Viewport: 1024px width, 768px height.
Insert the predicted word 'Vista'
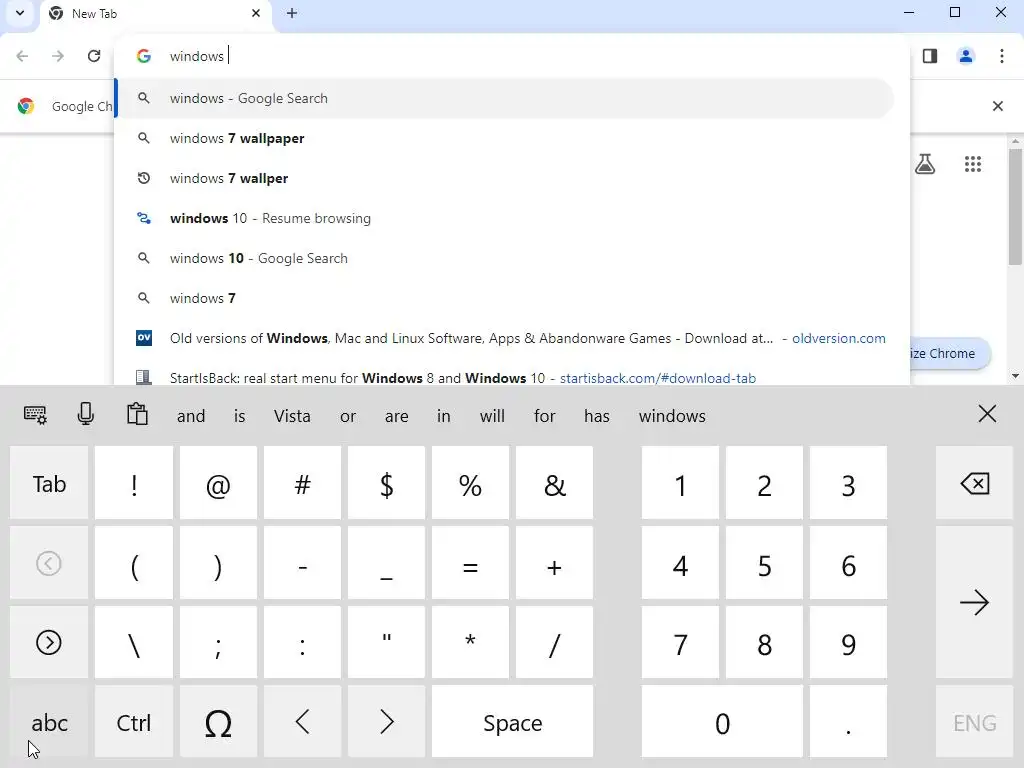(292, 416)
